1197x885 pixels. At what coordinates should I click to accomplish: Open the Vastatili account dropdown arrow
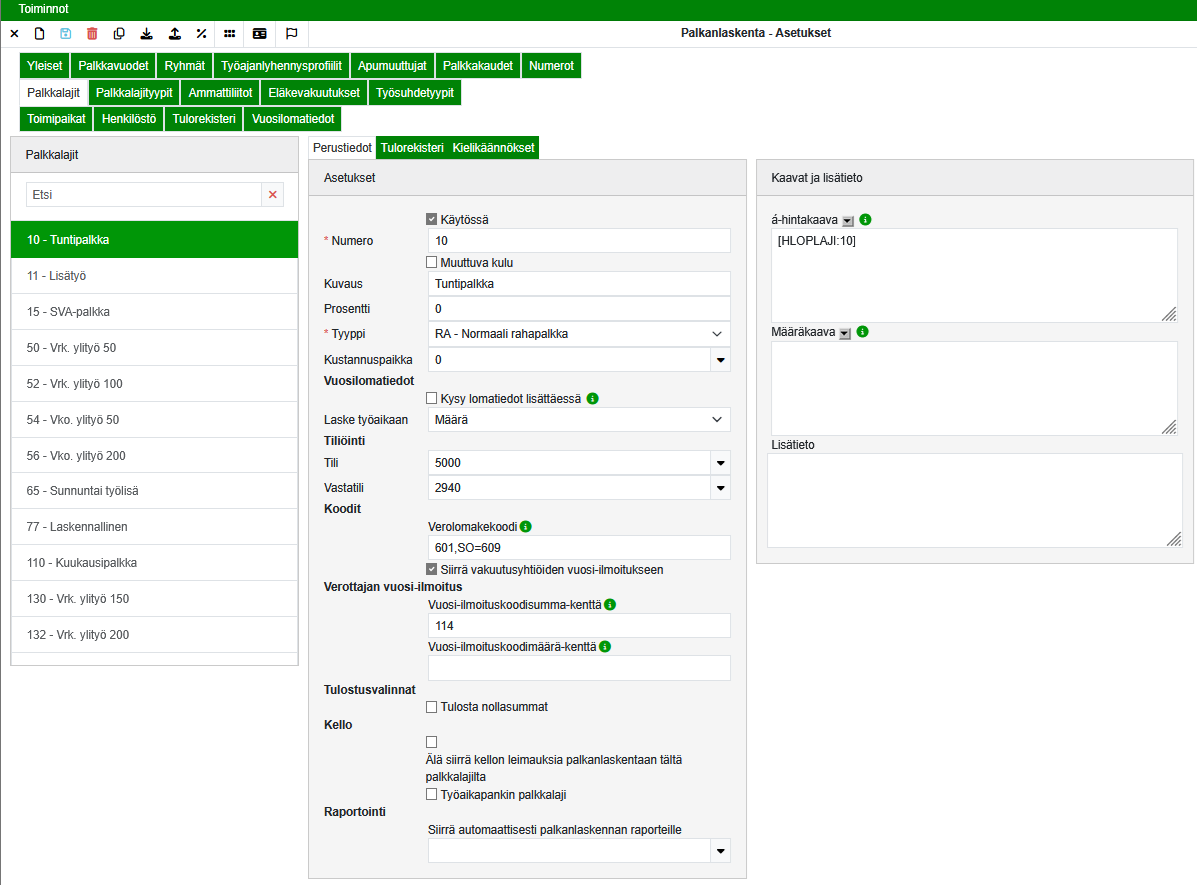(719, 488)
